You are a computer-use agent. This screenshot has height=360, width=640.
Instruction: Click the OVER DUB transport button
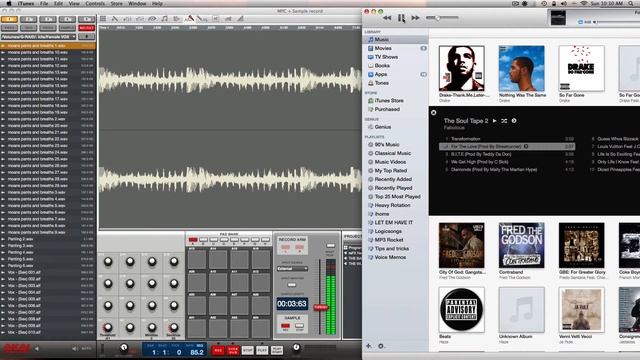pos(233,350)
